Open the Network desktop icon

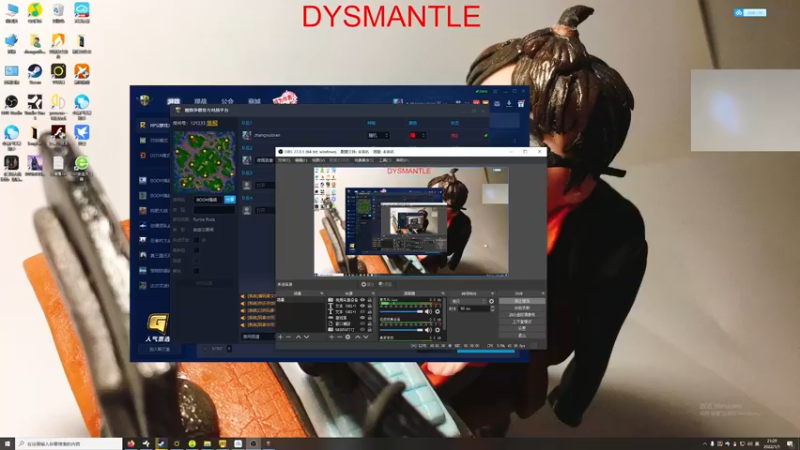[x=12, y=41]
